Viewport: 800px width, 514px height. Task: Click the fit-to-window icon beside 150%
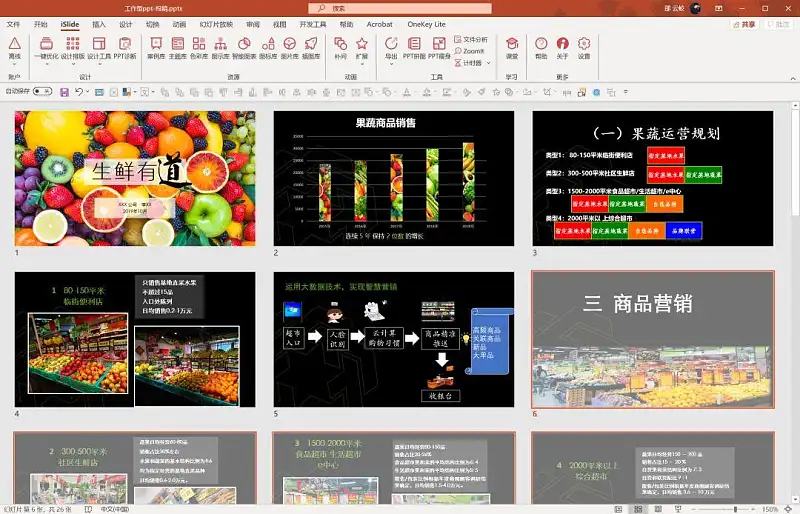(x=788, y=509)
